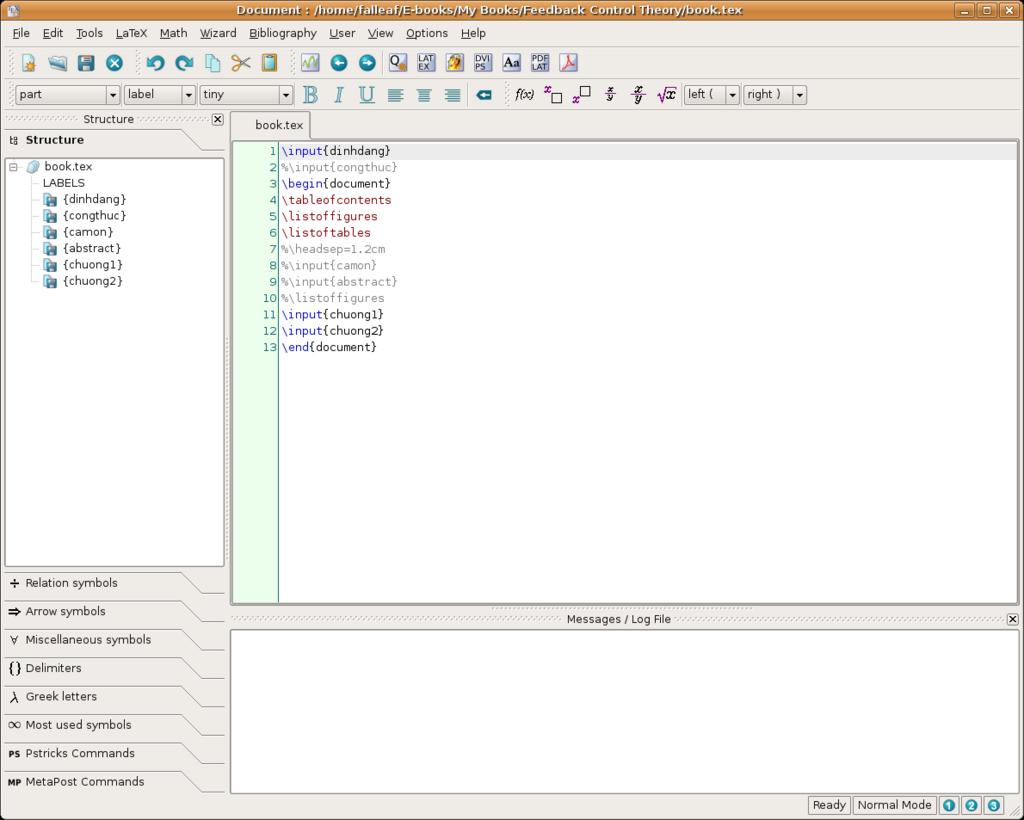Open the PDF viewer icon
This screenshot has width=1024, height=820.
coord(568,63)
